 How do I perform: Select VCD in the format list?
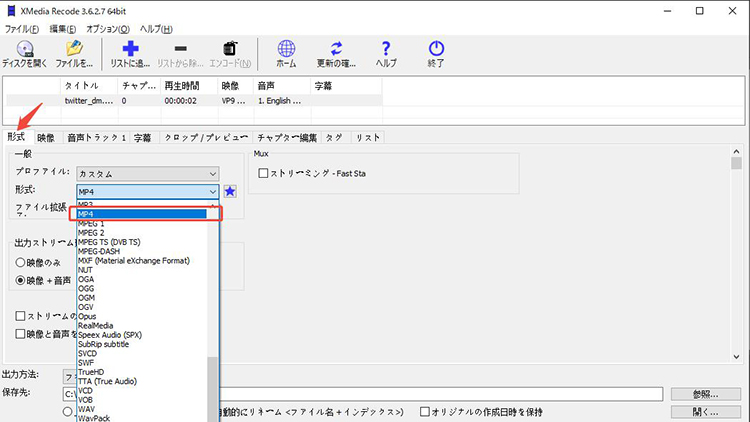pyautogui.click(x=142, y=390)
